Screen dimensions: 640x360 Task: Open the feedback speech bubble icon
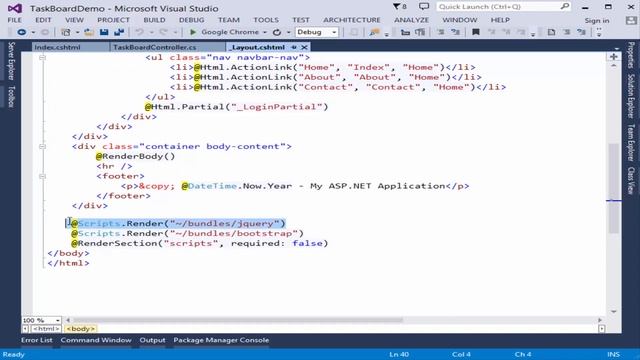[x=424, y=7]
